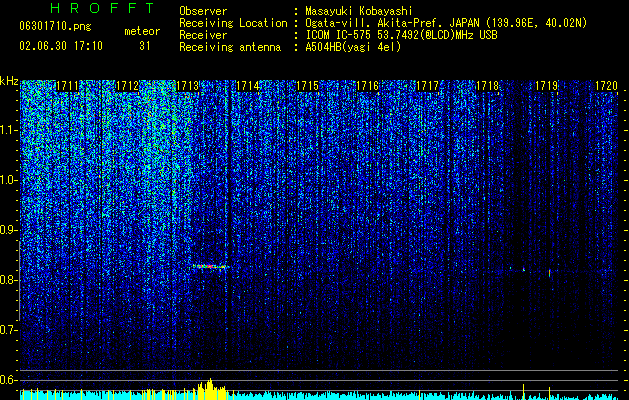Click the 1713 time marker

click(187, 86)
